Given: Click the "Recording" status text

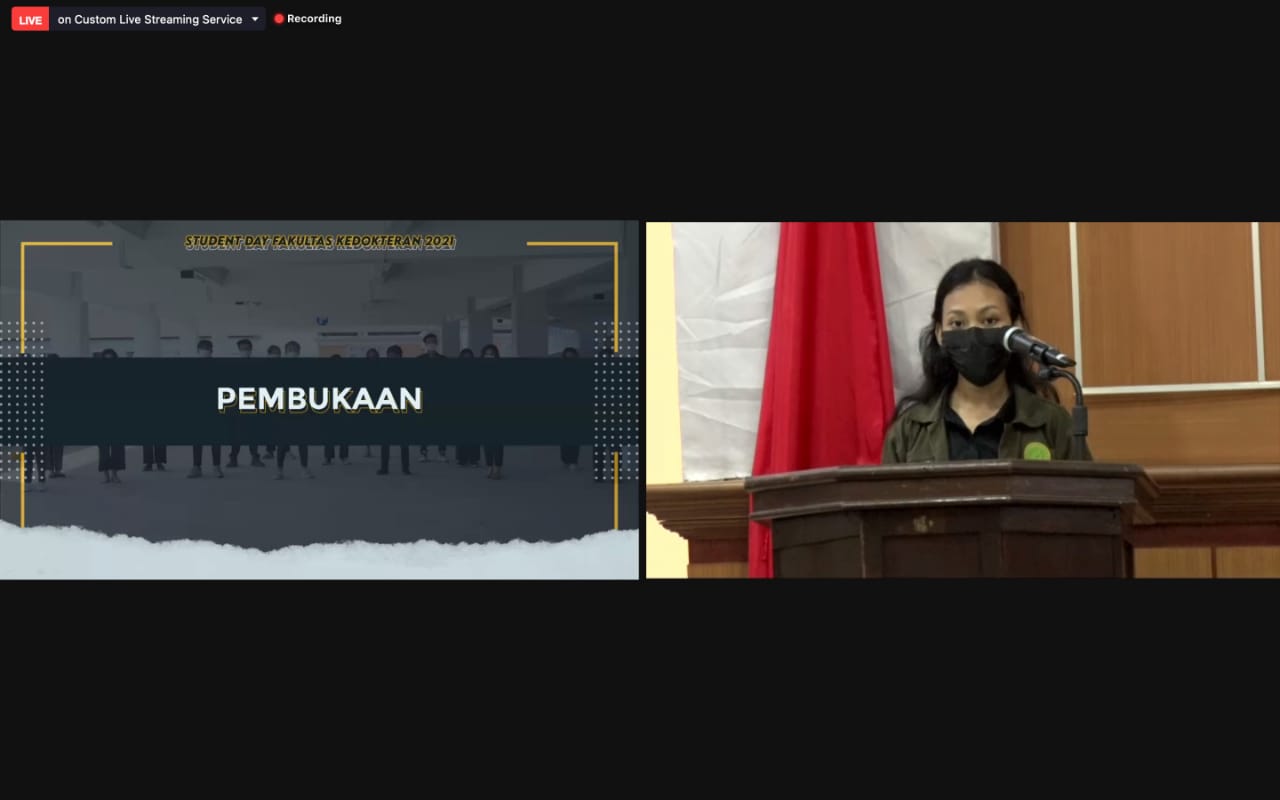Looking at the screenshot, I should pos(314,18).
